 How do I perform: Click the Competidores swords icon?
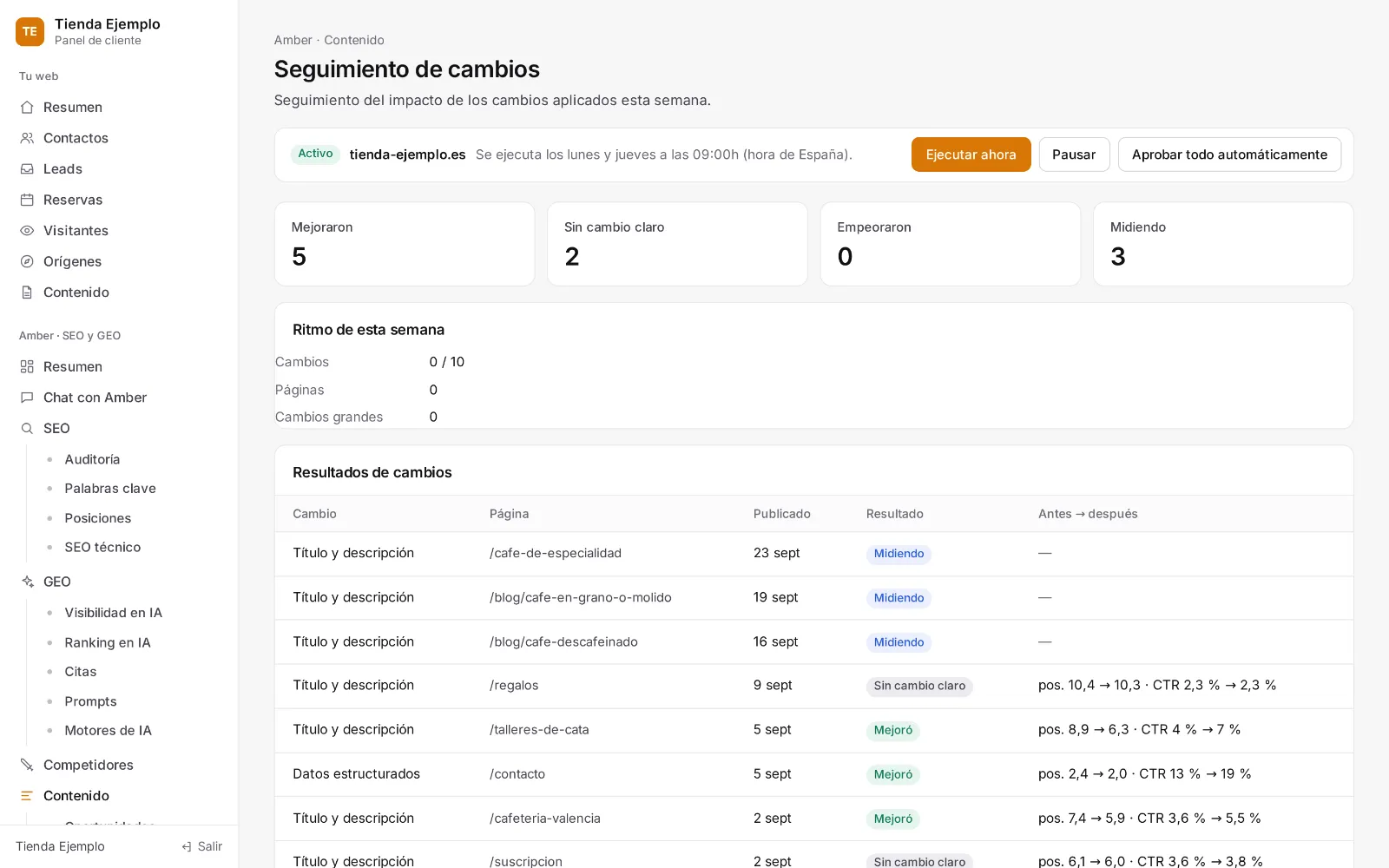click(x=27, y=765)
